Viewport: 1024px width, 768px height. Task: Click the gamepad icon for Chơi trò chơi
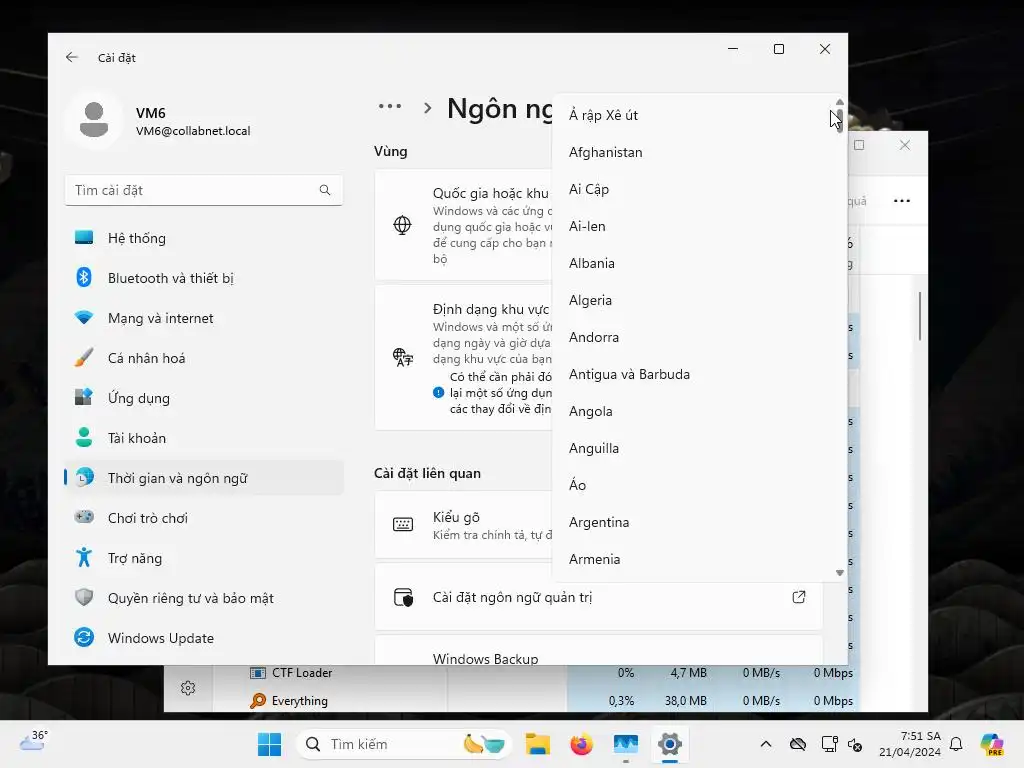pyautogui.click(x=84, y=517)
